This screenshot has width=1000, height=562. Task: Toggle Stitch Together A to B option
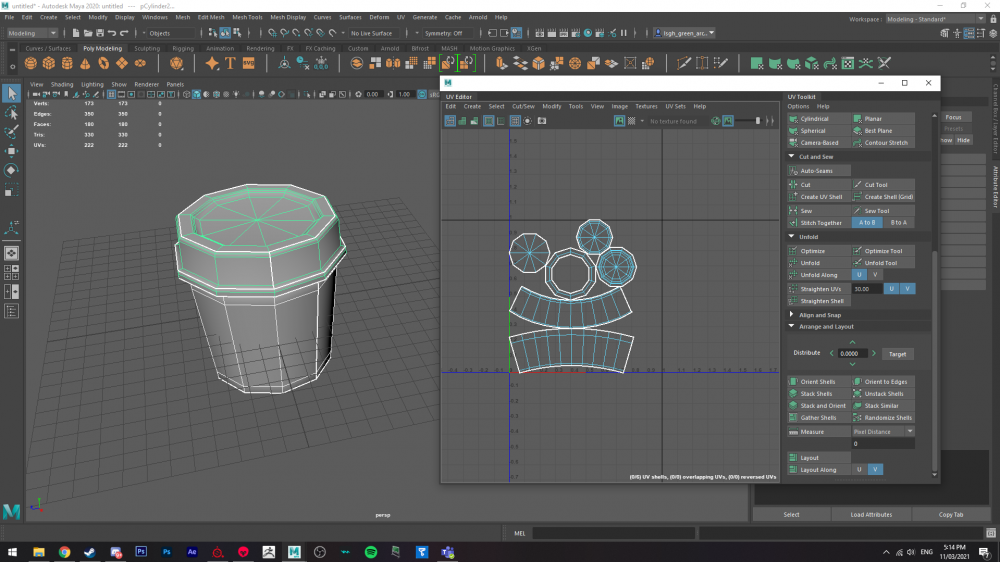[866, 223]
